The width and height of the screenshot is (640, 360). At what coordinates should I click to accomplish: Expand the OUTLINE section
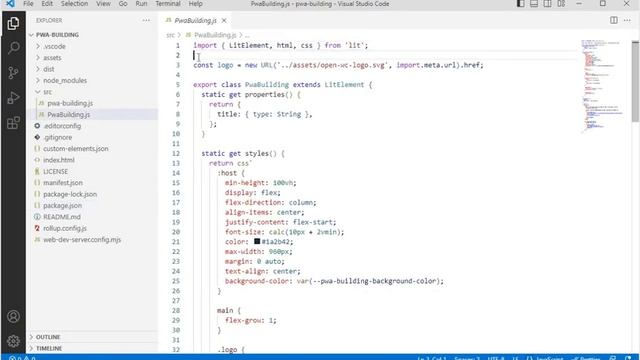tap(48, 337)
